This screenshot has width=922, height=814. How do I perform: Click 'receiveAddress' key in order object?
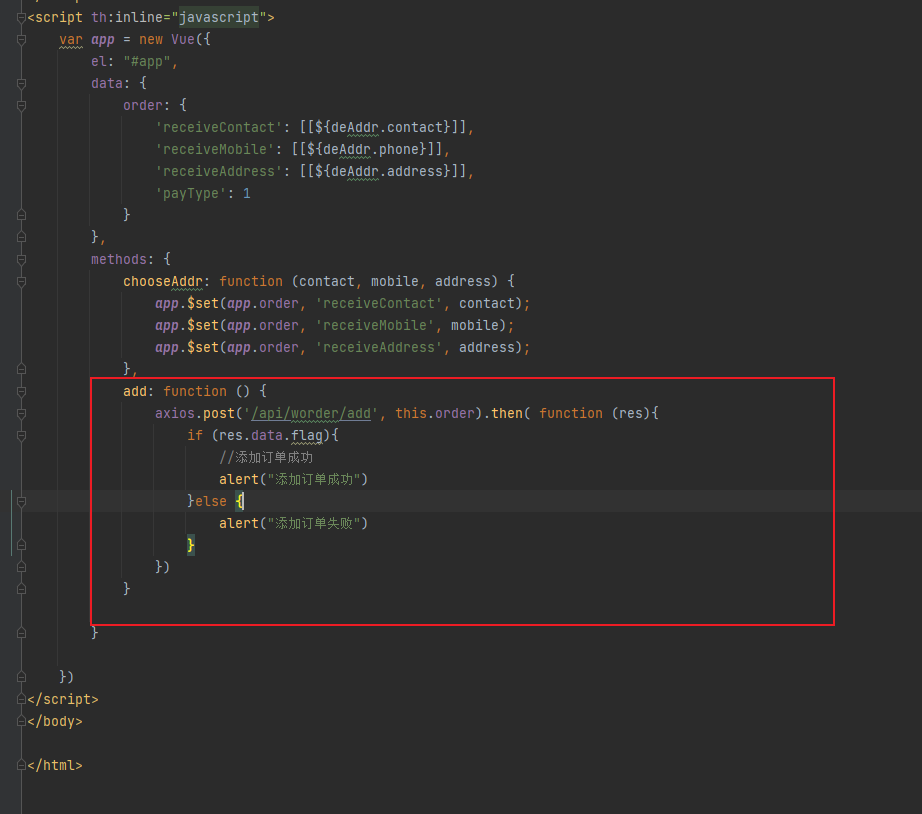(219, 172)
